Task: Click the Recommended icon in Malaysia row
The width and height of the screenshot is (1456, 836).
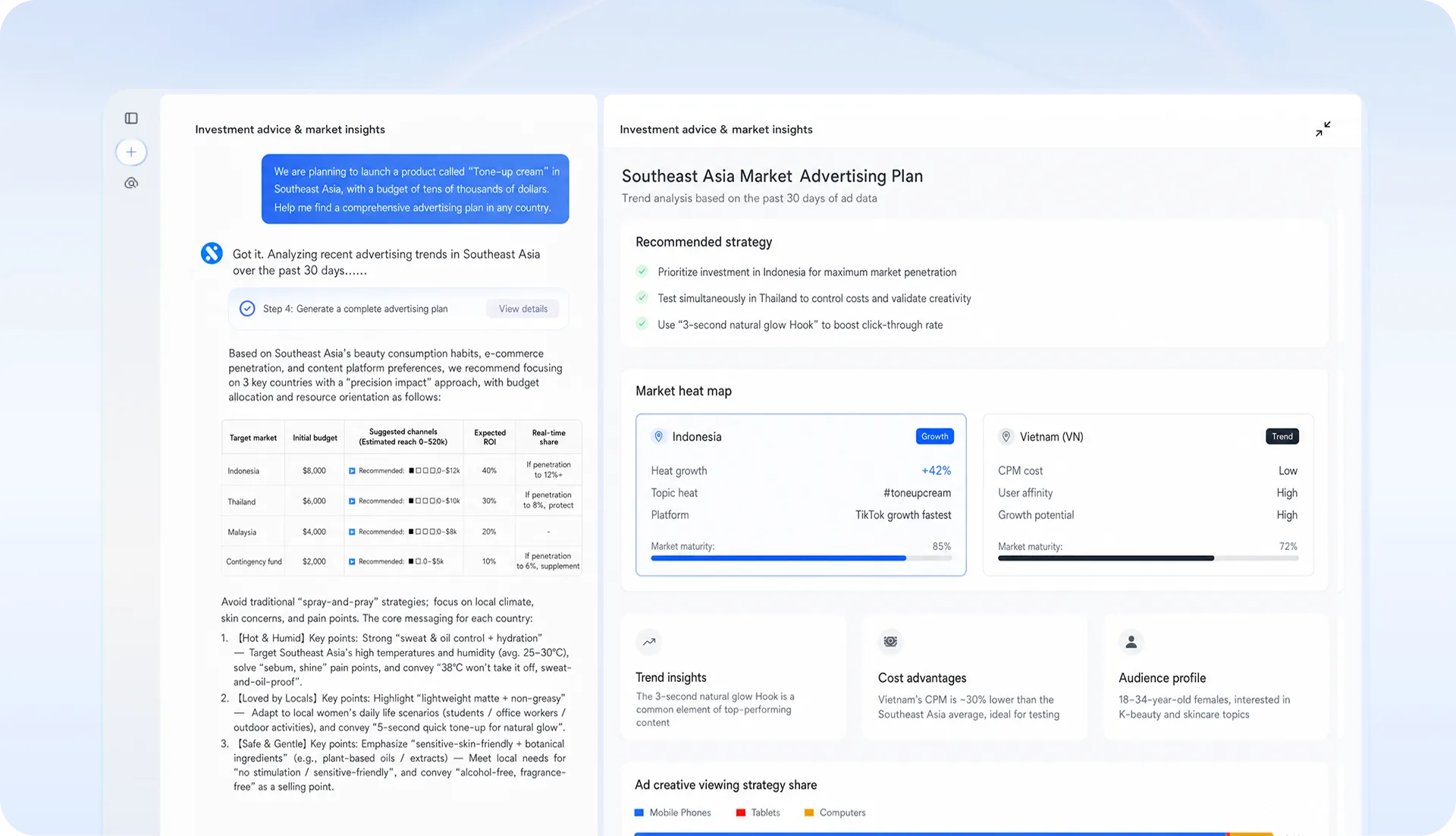Action: pyautogui.click(x=352, y=532)
